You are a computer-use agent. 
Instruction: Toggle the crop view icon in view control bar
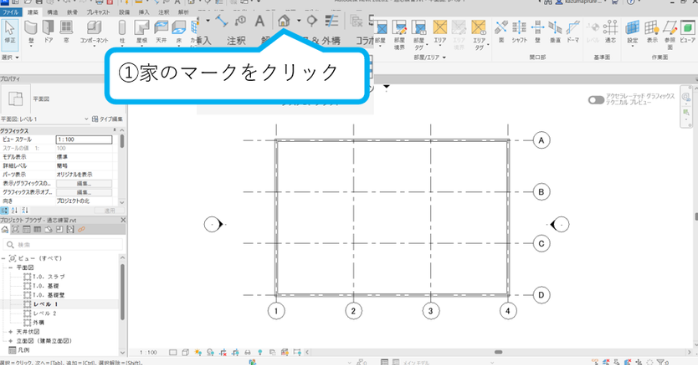pos(223,353)
